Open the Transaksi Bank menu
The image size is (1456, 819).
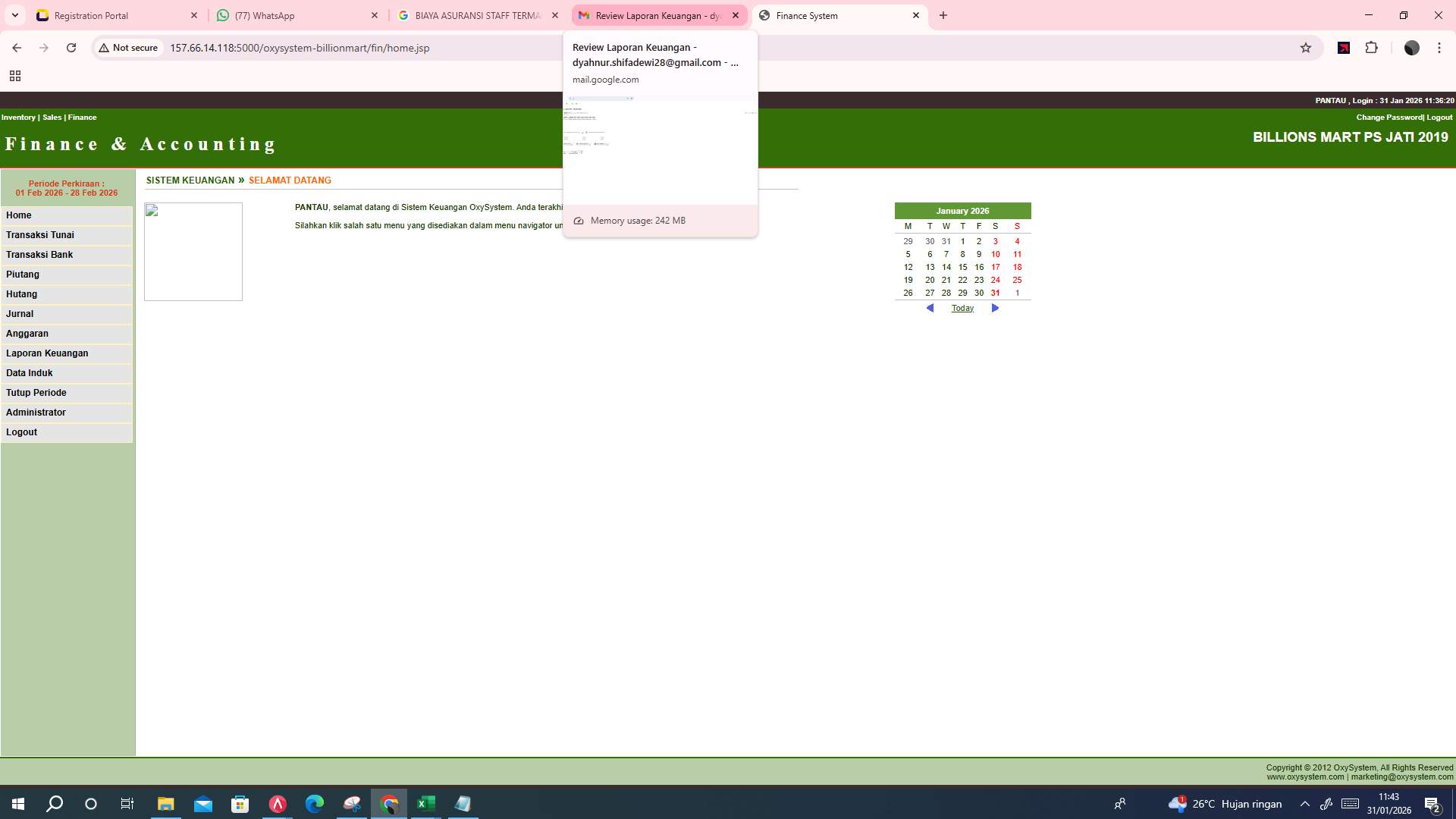[x=39, y=254]
